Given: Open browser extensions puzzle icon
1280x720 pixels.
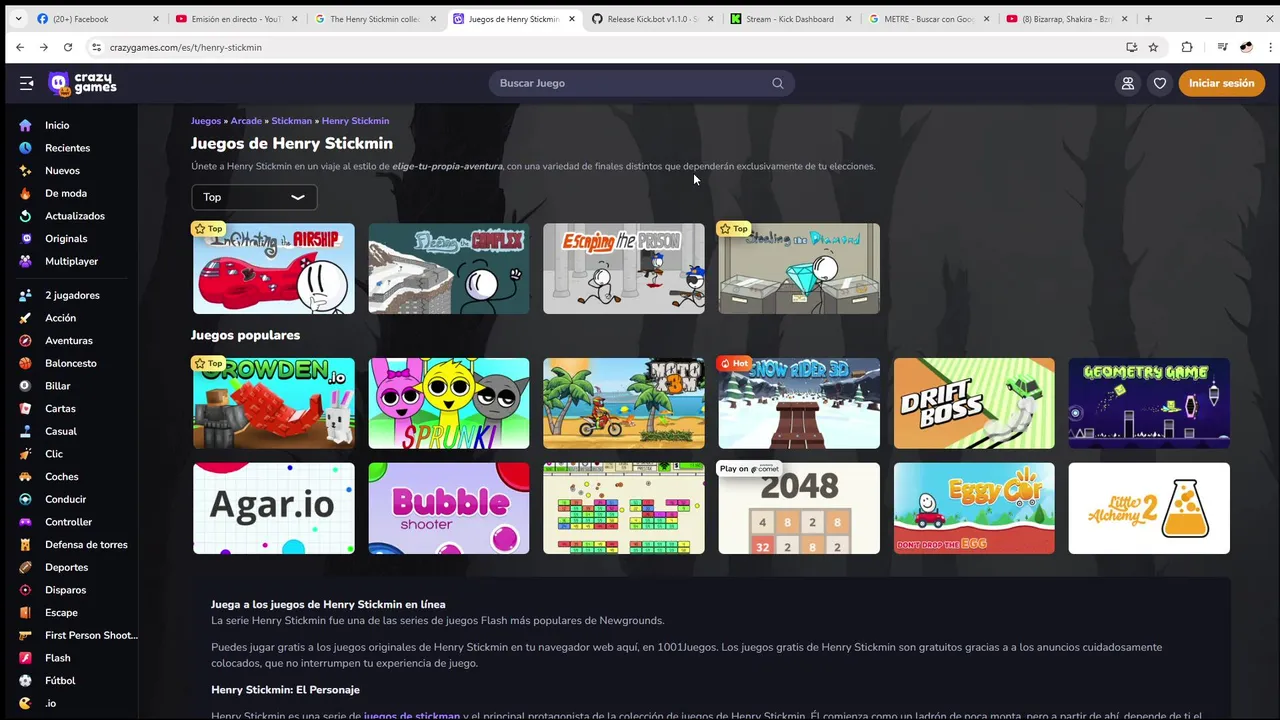Looking at the screenshot, I should pyautogui.click(x=1187, y=47).
